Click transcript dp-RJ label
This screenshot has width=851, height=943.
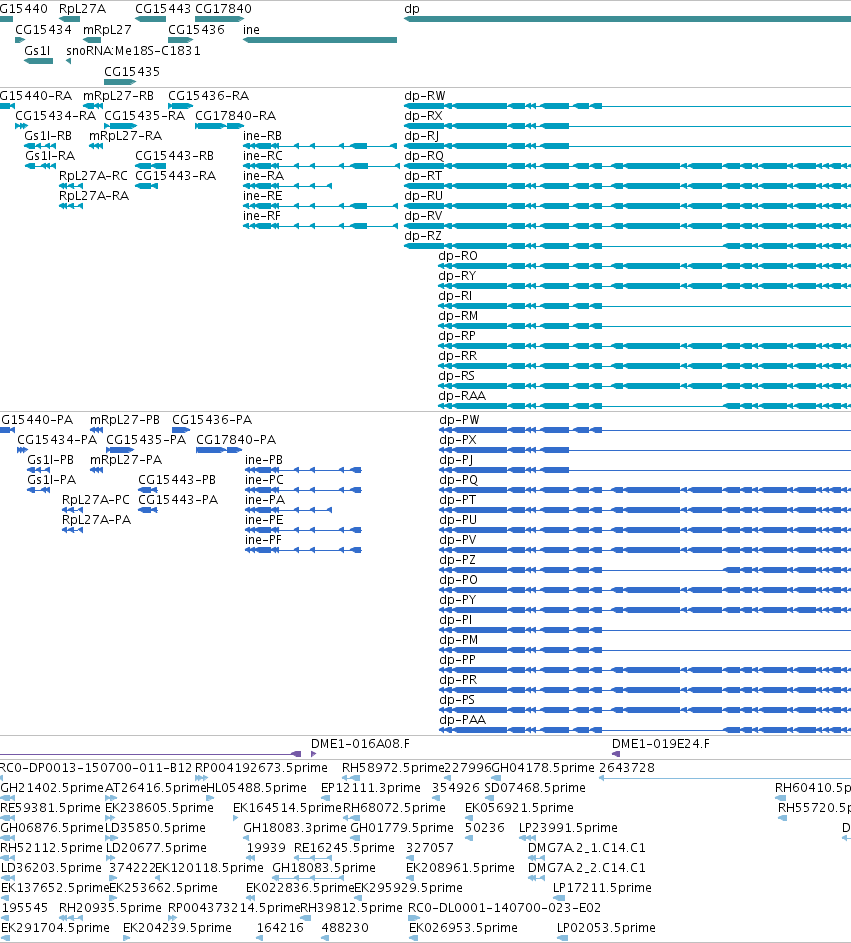[x=422, y=136]
